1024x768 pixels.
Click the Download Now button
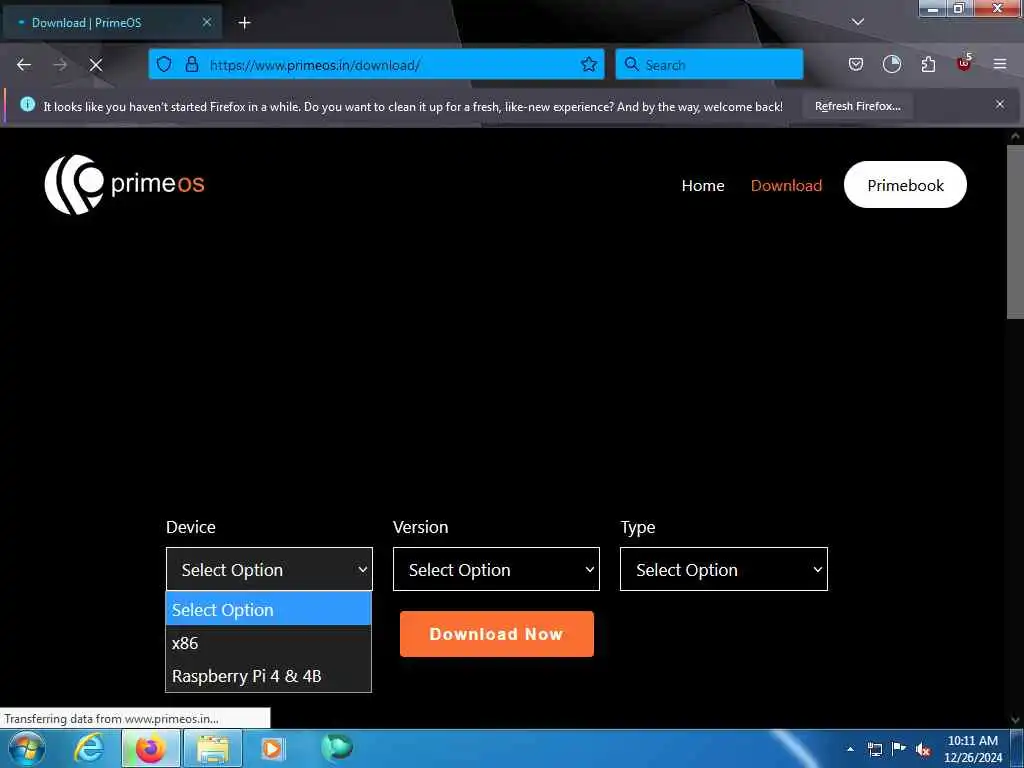pos(496,634)
